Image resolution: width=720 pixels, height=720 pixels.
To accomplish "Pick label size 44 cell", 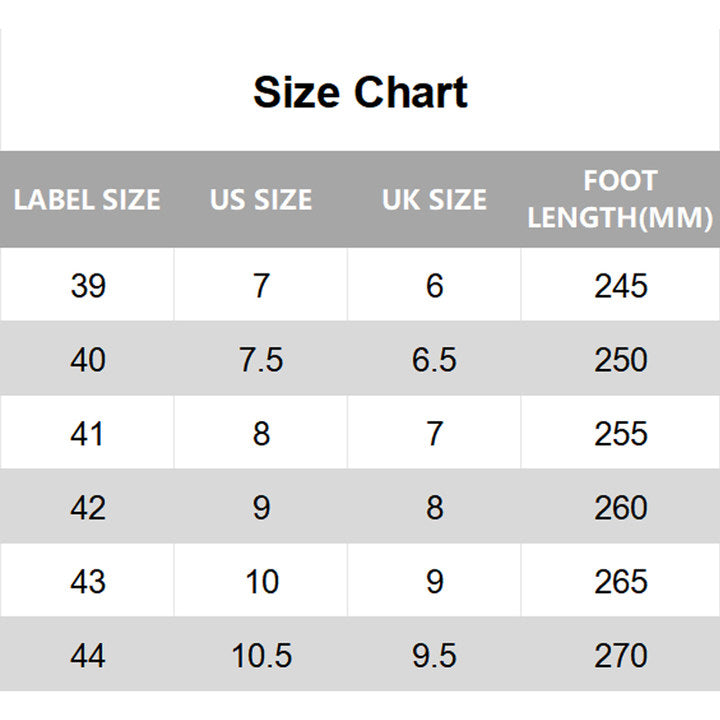I will point(88,656).
